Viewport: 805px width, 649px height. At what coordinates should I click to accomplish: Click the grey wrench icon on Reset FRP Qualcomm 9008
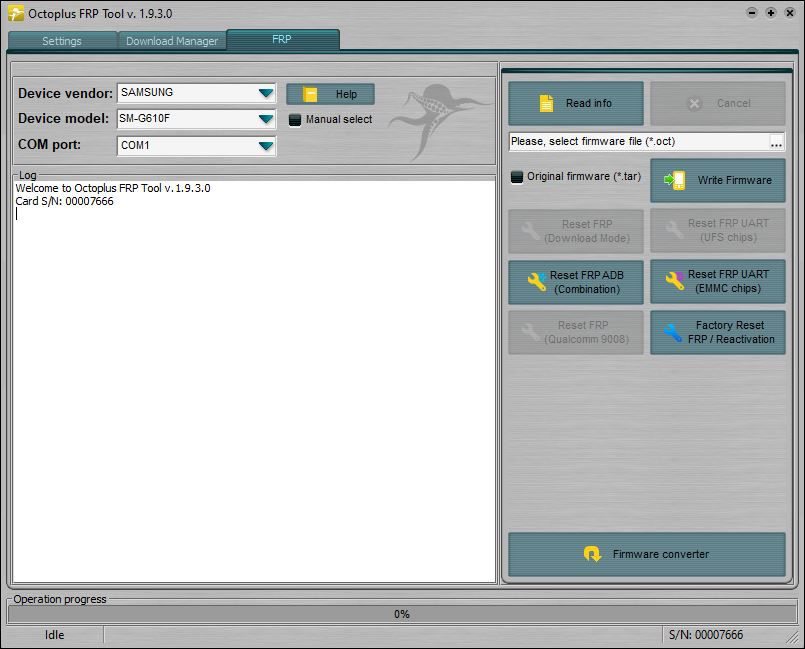[x=531, y=332]
